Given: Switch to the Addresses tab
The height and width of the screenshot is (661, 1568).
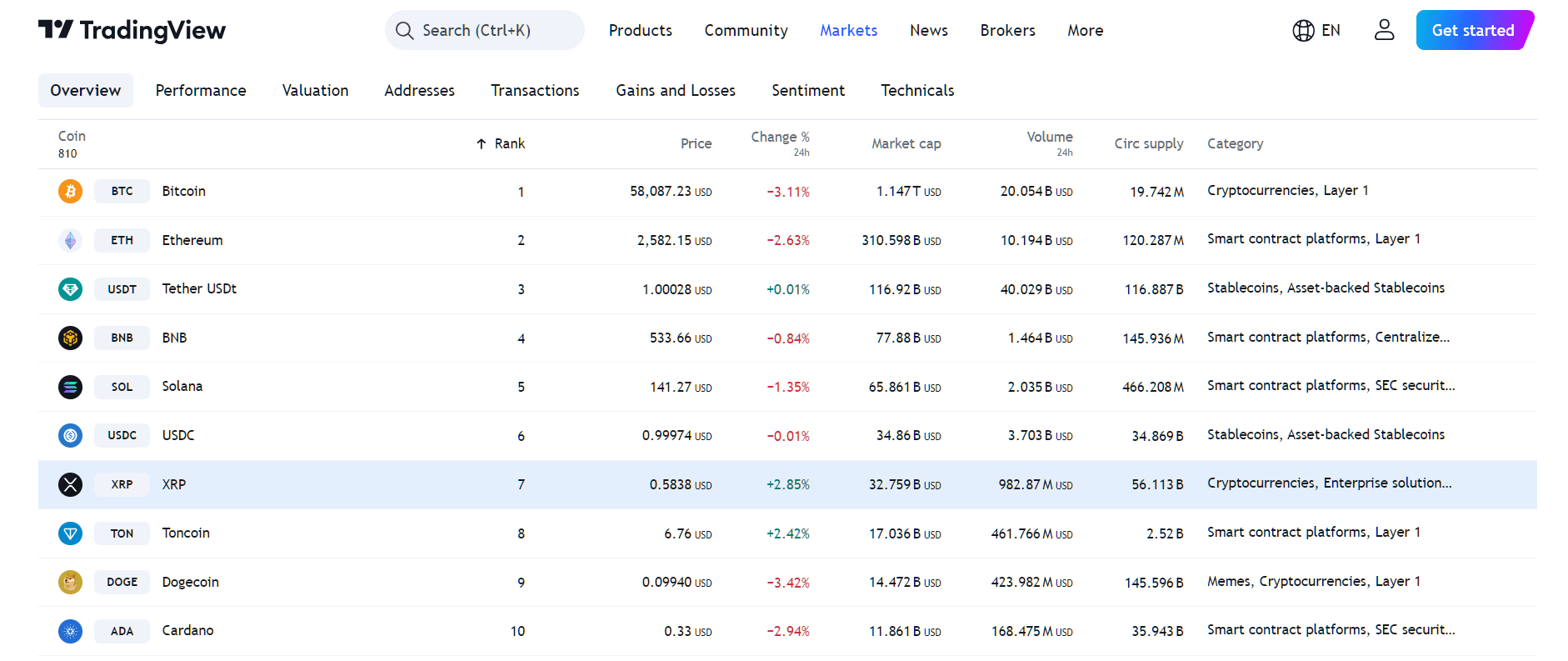Looking at the screenshot, I should (x=419, y=90).
